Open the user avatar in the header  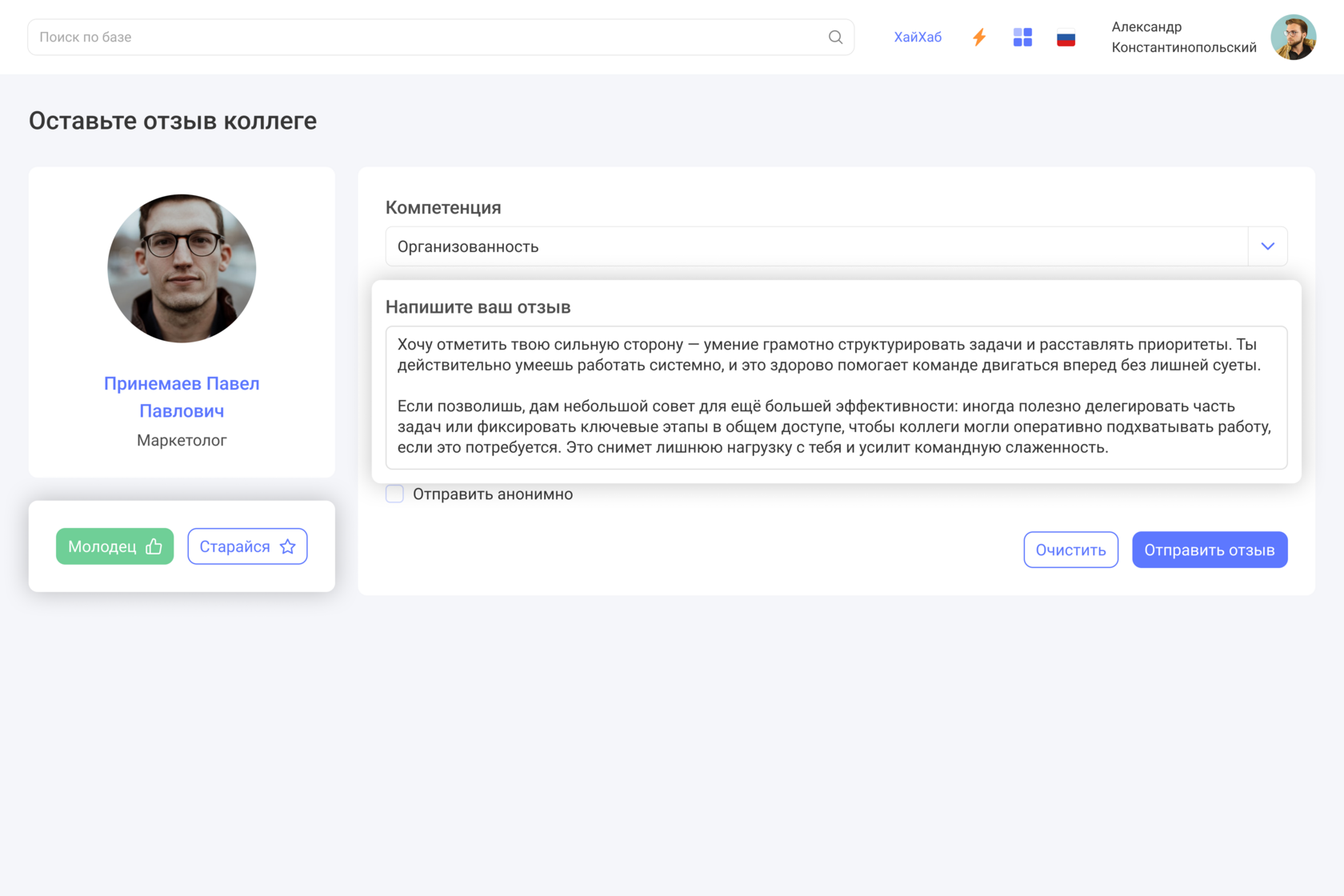point(1293,37)
